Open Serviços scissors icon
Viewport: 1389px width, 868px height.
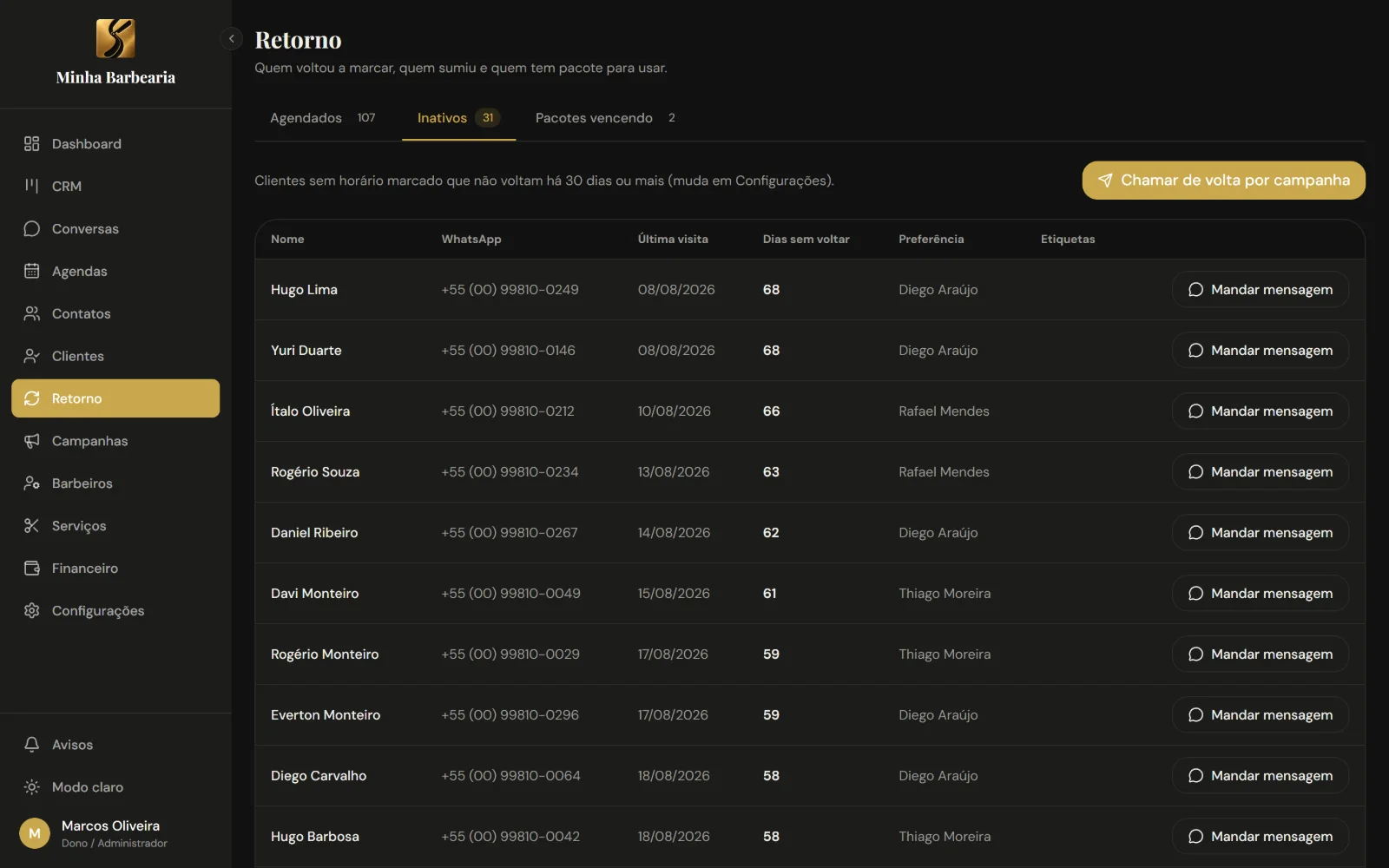[x=32, y=526]
